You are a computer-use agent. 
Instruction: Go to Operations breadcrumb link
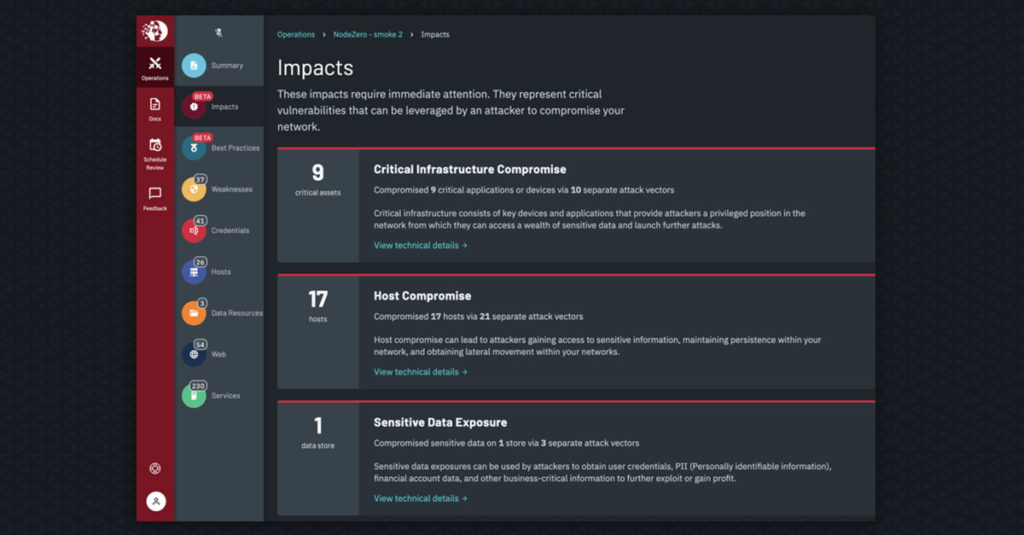pos(296,35)
